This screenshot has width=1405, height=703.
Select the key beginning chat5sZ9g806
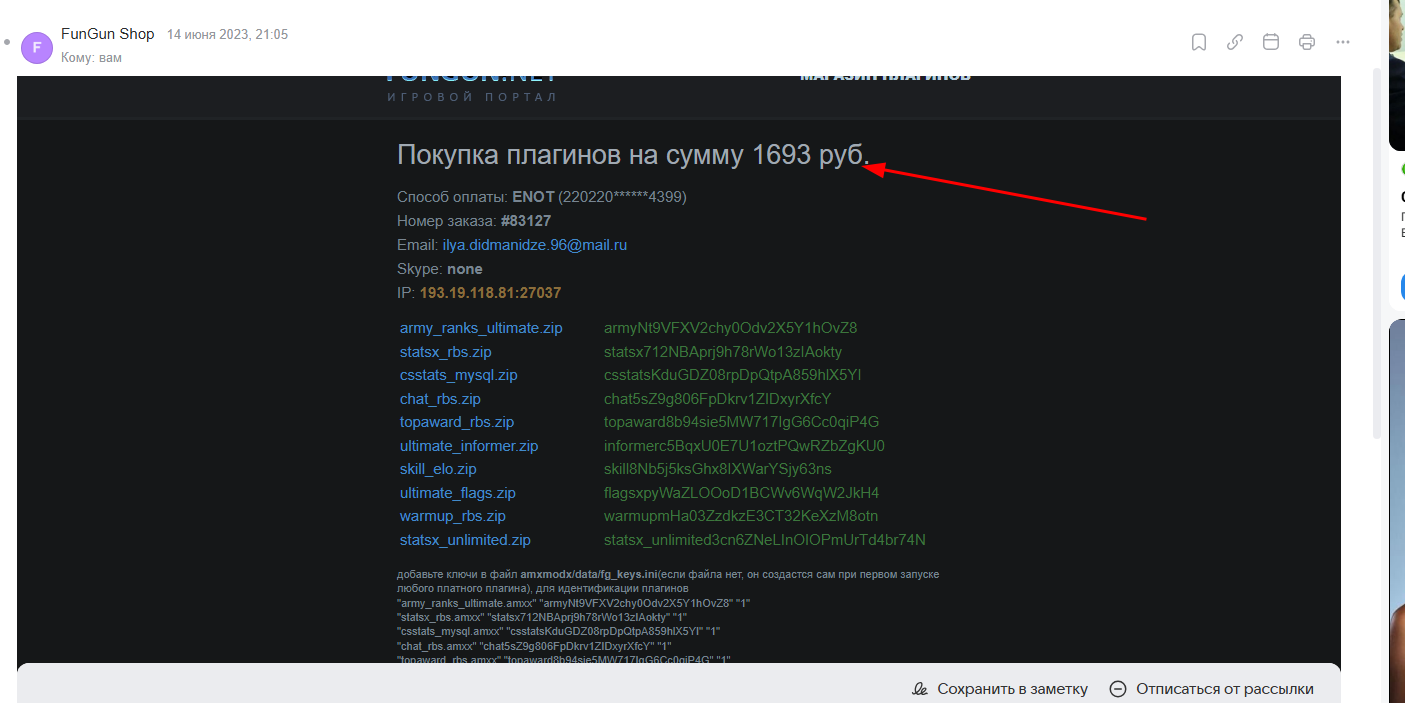[718, 399]
